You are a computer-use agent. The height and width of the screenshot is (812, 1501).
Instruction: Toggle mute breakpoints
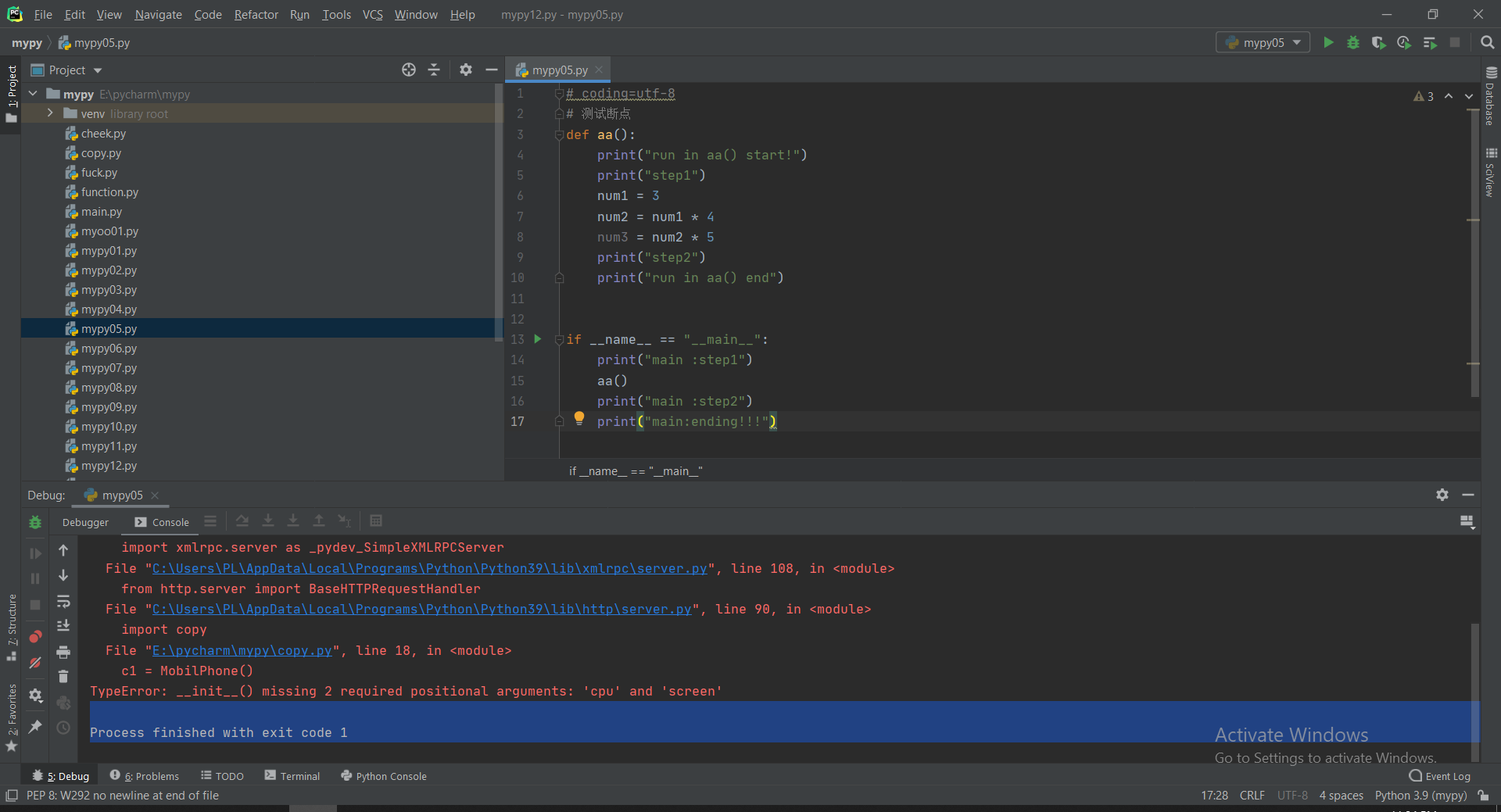(x=35, y=663)
